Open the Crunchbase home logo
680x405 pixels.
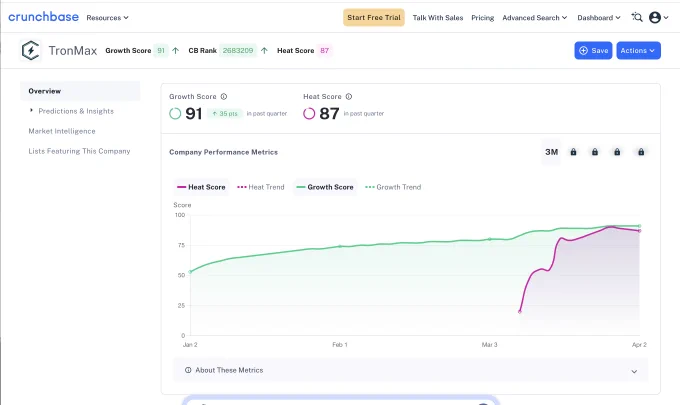[43, 17]
